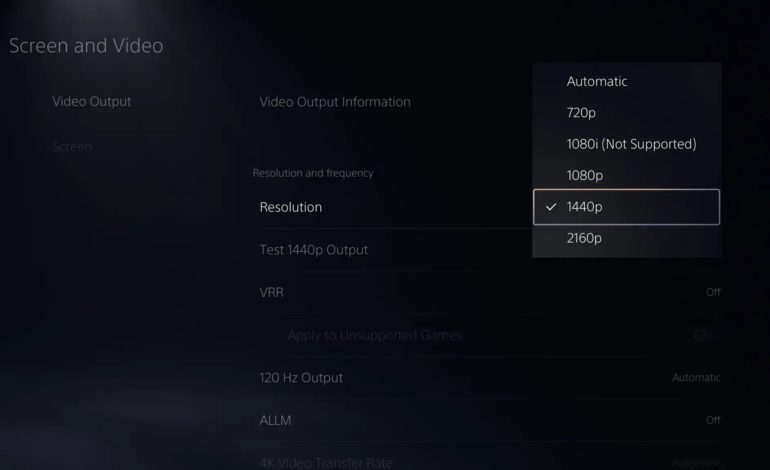Open Video Output Information
The image size is (770, 470).
(334, 101)
